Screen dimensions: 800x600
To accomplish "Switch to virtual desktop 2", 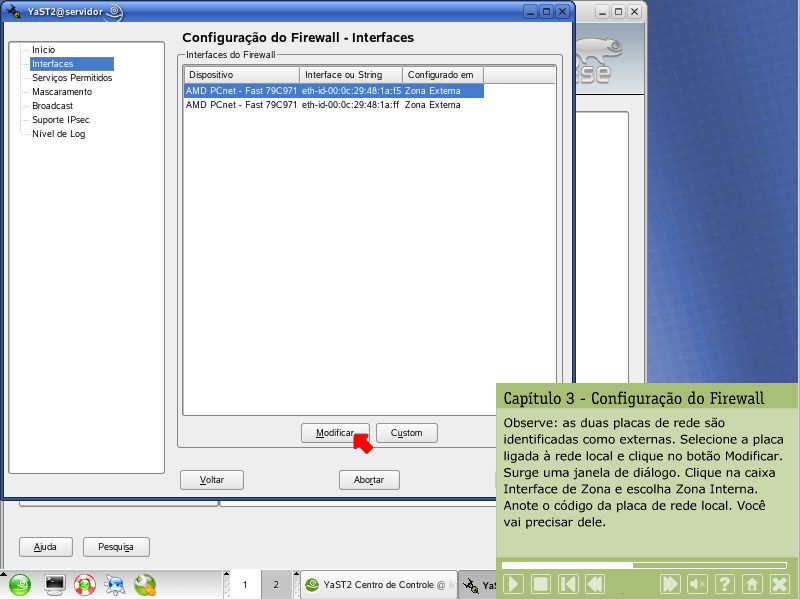I will point(275,584).
